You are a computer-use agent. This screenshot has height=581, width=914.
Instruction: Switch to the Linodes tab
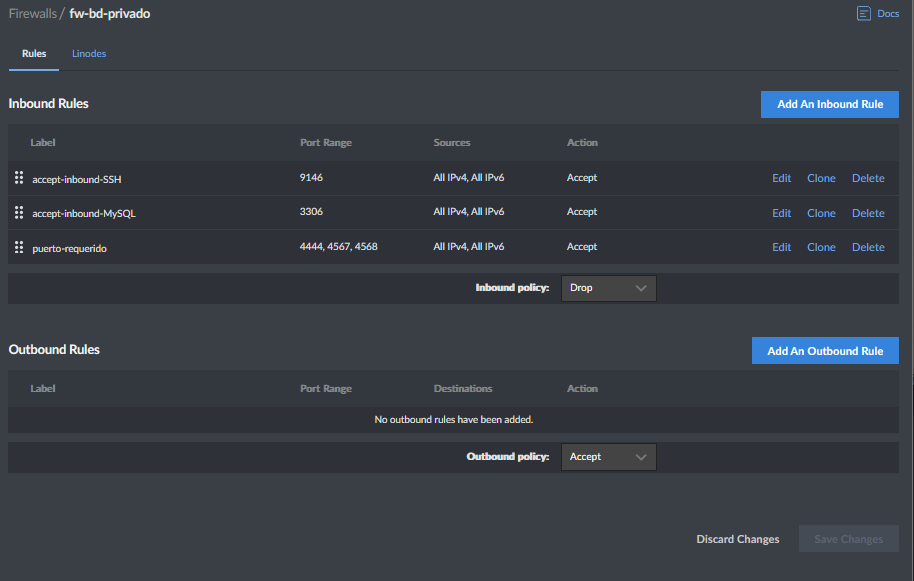[89, 54]
